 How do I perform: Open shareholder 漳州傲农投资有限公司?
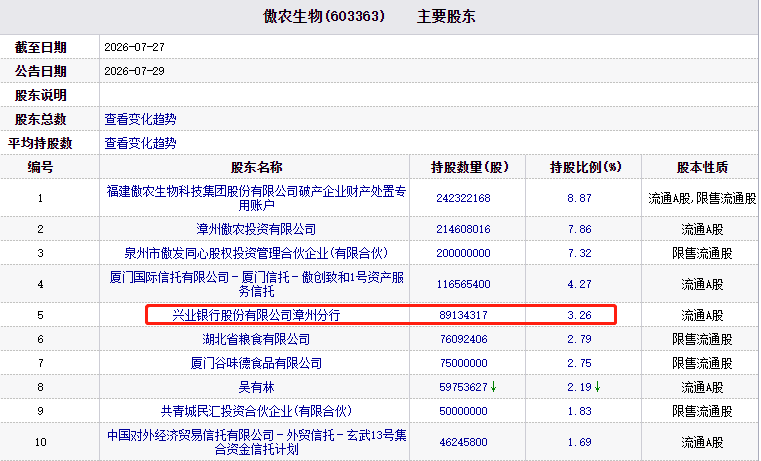point(256,229)
